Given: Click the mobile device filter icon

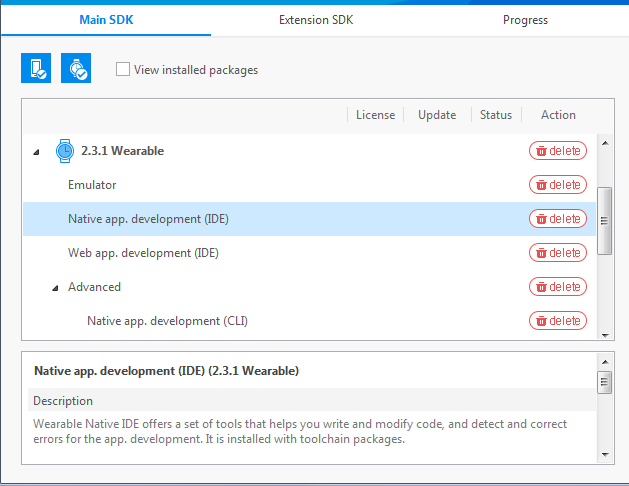Looking at the screenshot, I should coord(36,69).
